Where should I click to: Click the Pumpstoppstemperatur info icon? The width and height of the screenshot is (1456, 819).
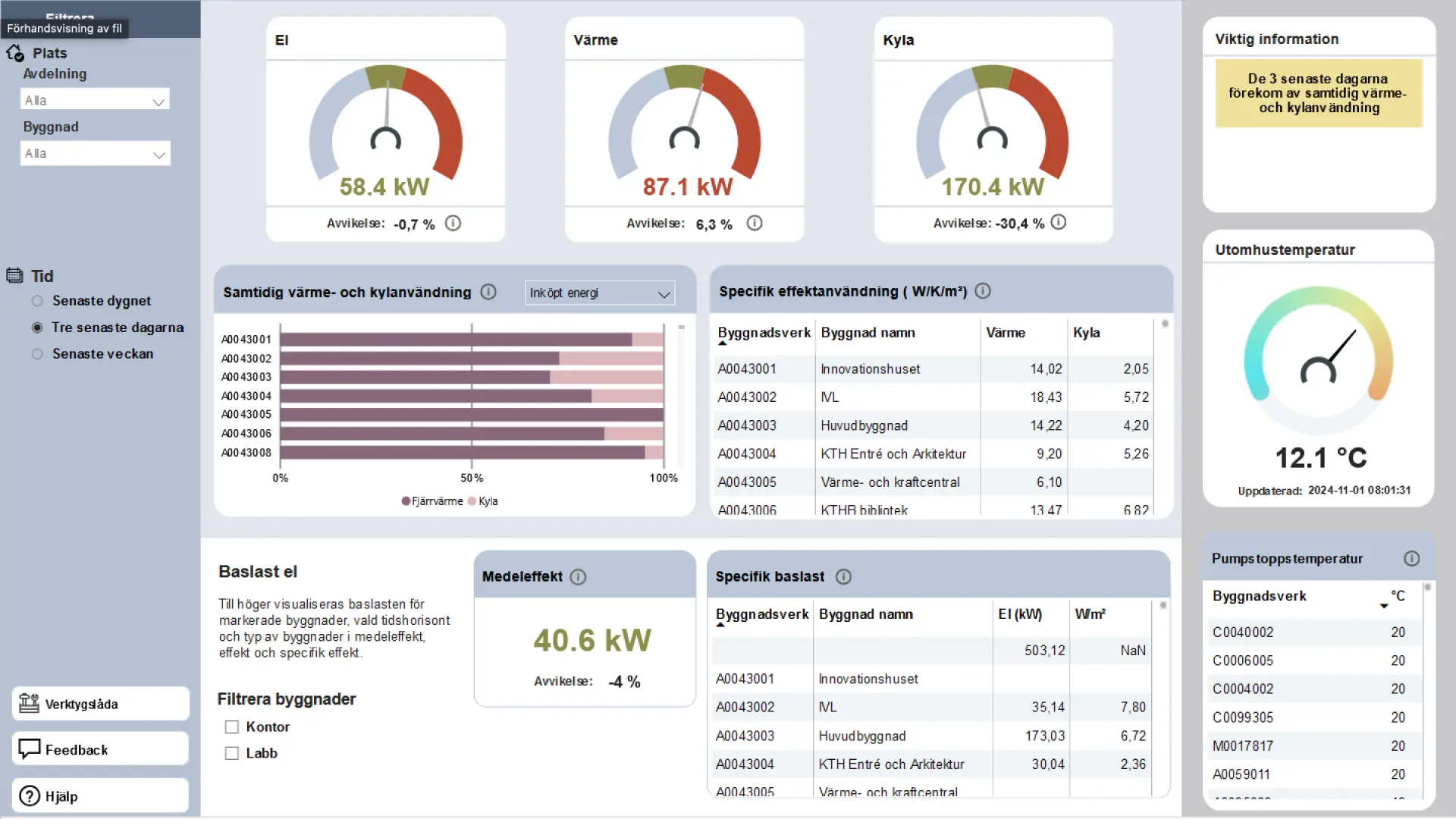pyautogui.click(x=1411, y=559)
